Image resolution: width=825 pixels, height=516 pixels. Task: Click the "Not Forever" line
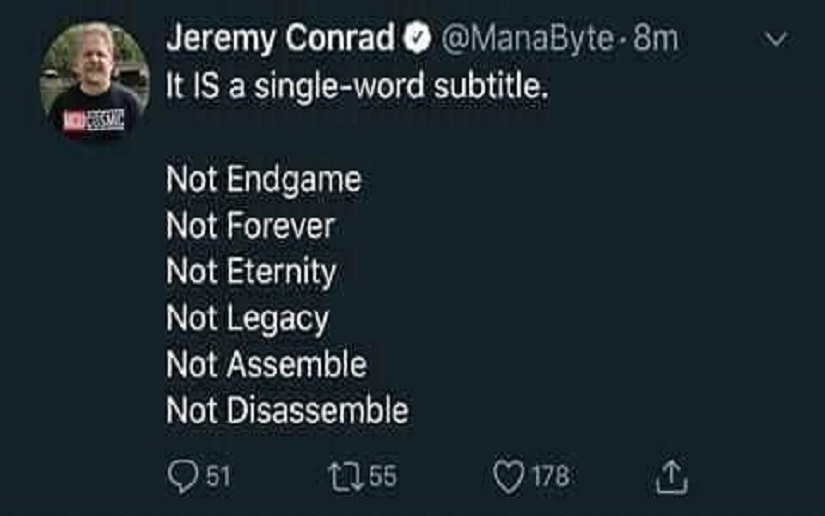[250, 226]
